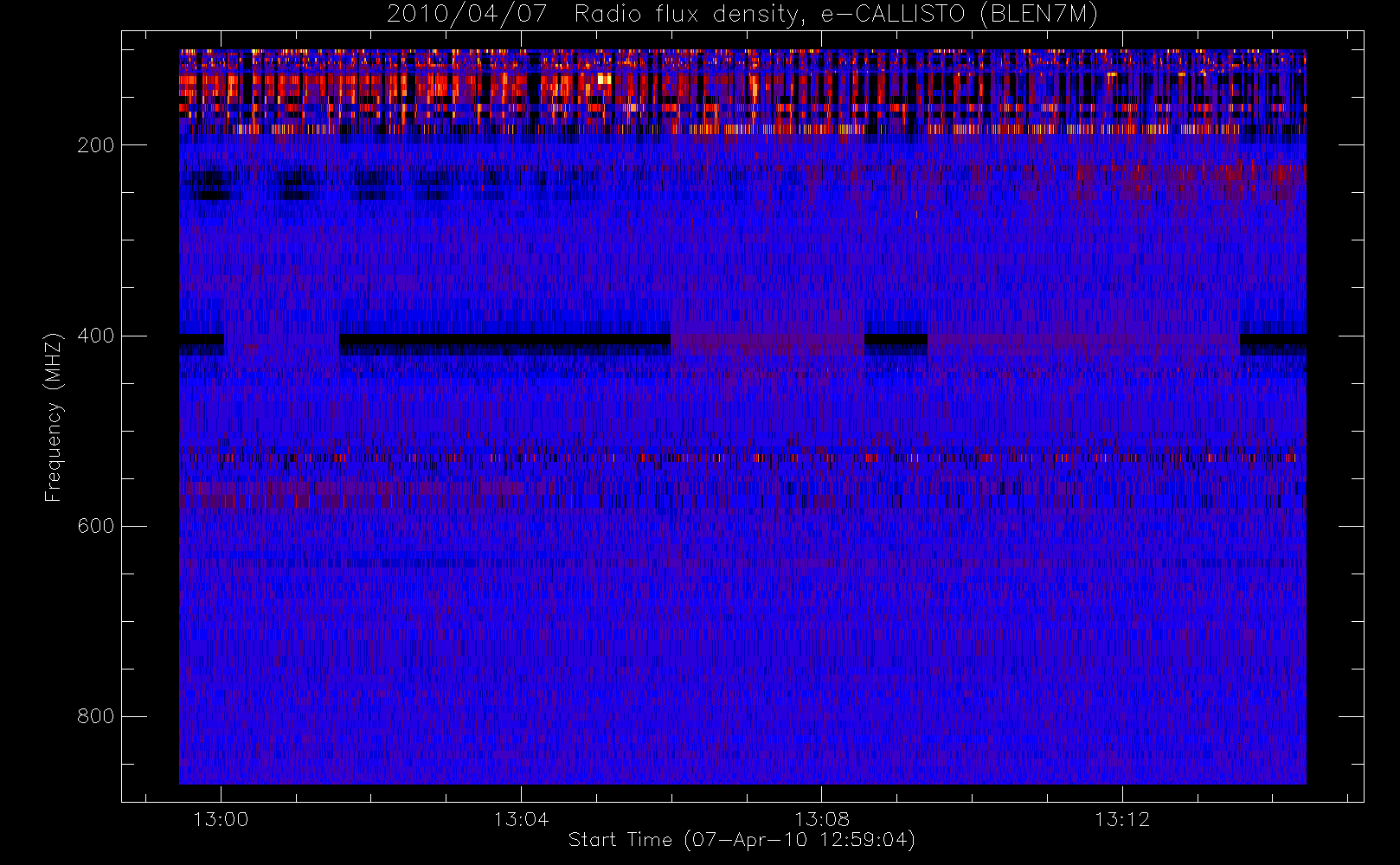Image resolution: width=1400 pixels, height=865 pixels.
Task: Click the 13:00 time tick label
Action: click(221, 819)
